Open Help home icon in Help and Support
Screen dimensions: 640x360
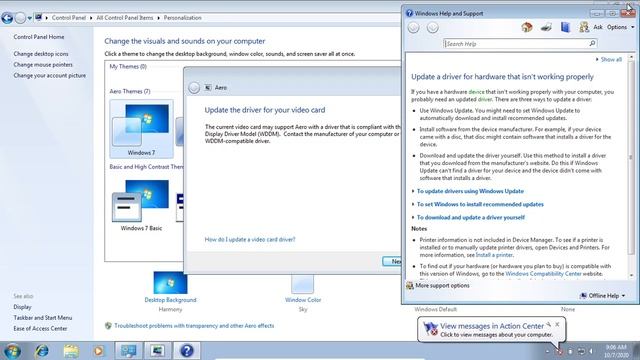pos(527,27)
